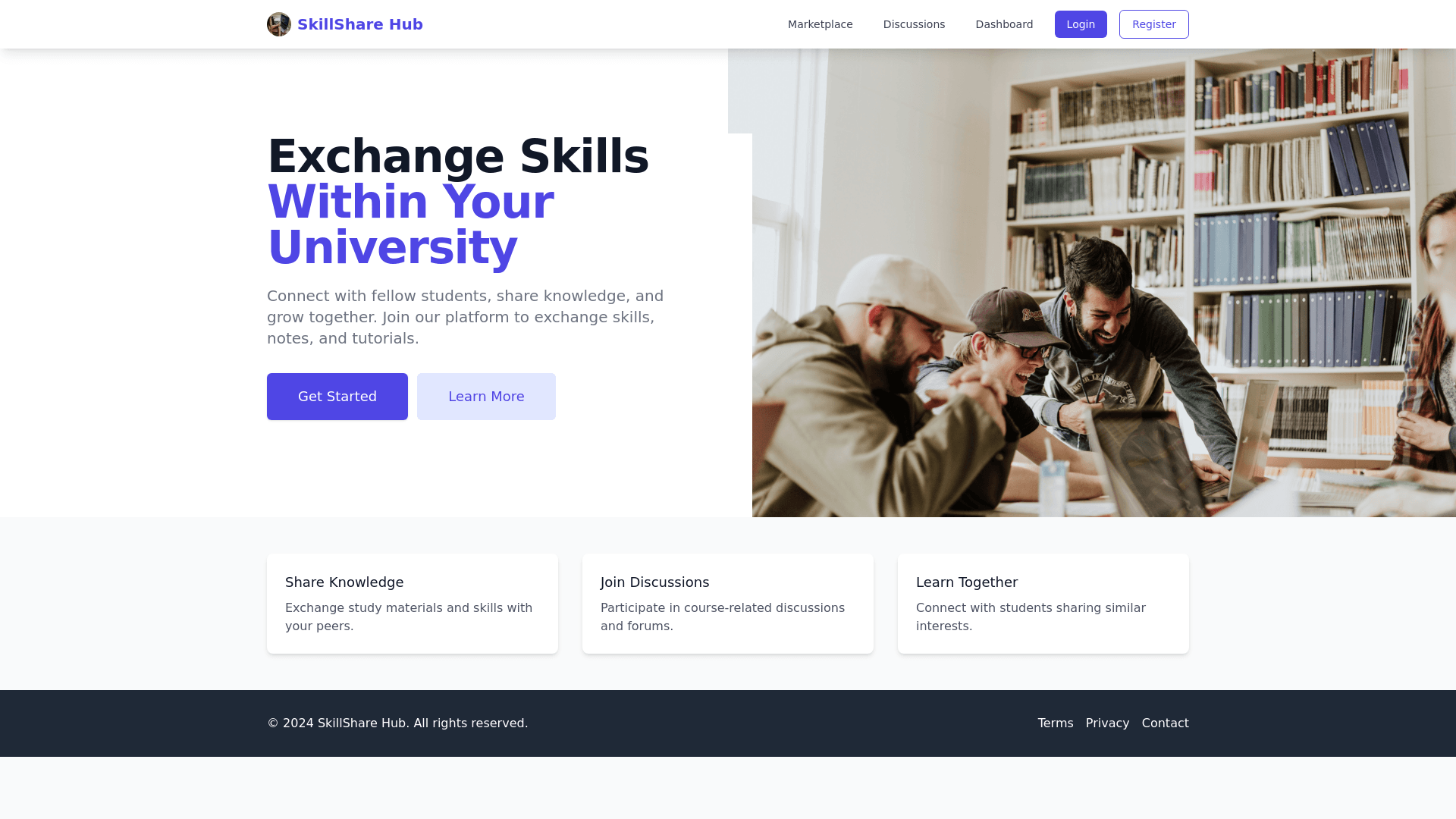Select the Join Discussions card

pyautogui.click(x=728, y=604)
